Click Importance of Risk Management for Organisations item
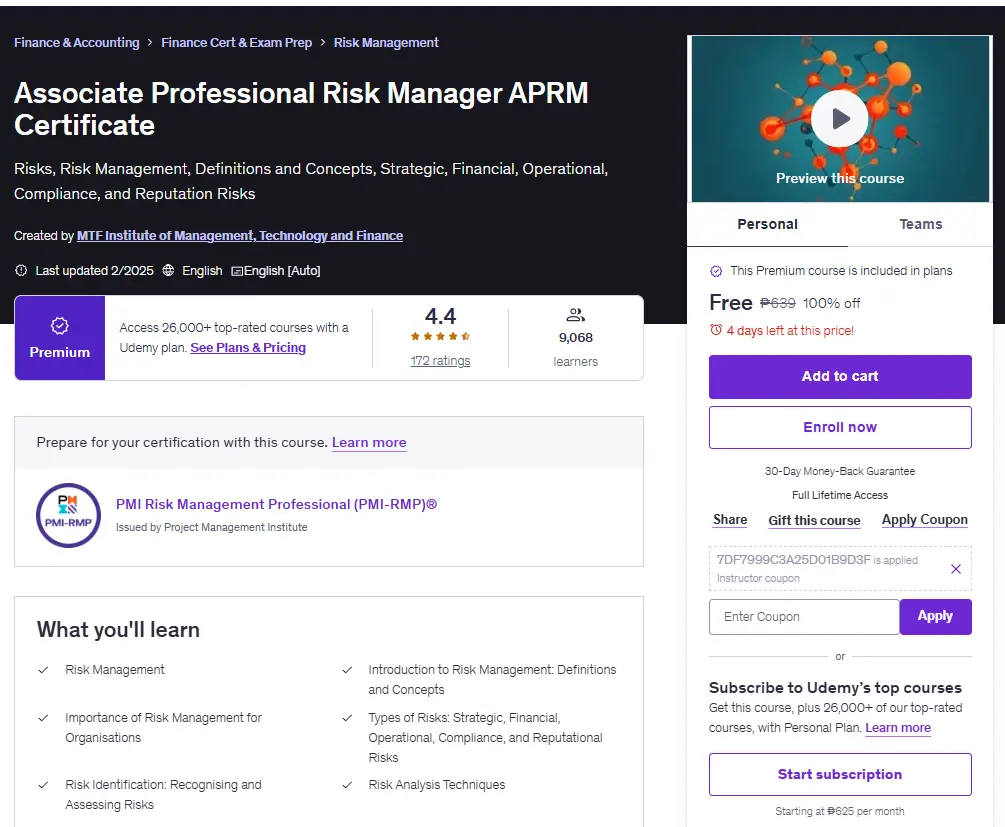This screenshot has height=827, width=1005. pyautogui.click(x=163, y=728)
